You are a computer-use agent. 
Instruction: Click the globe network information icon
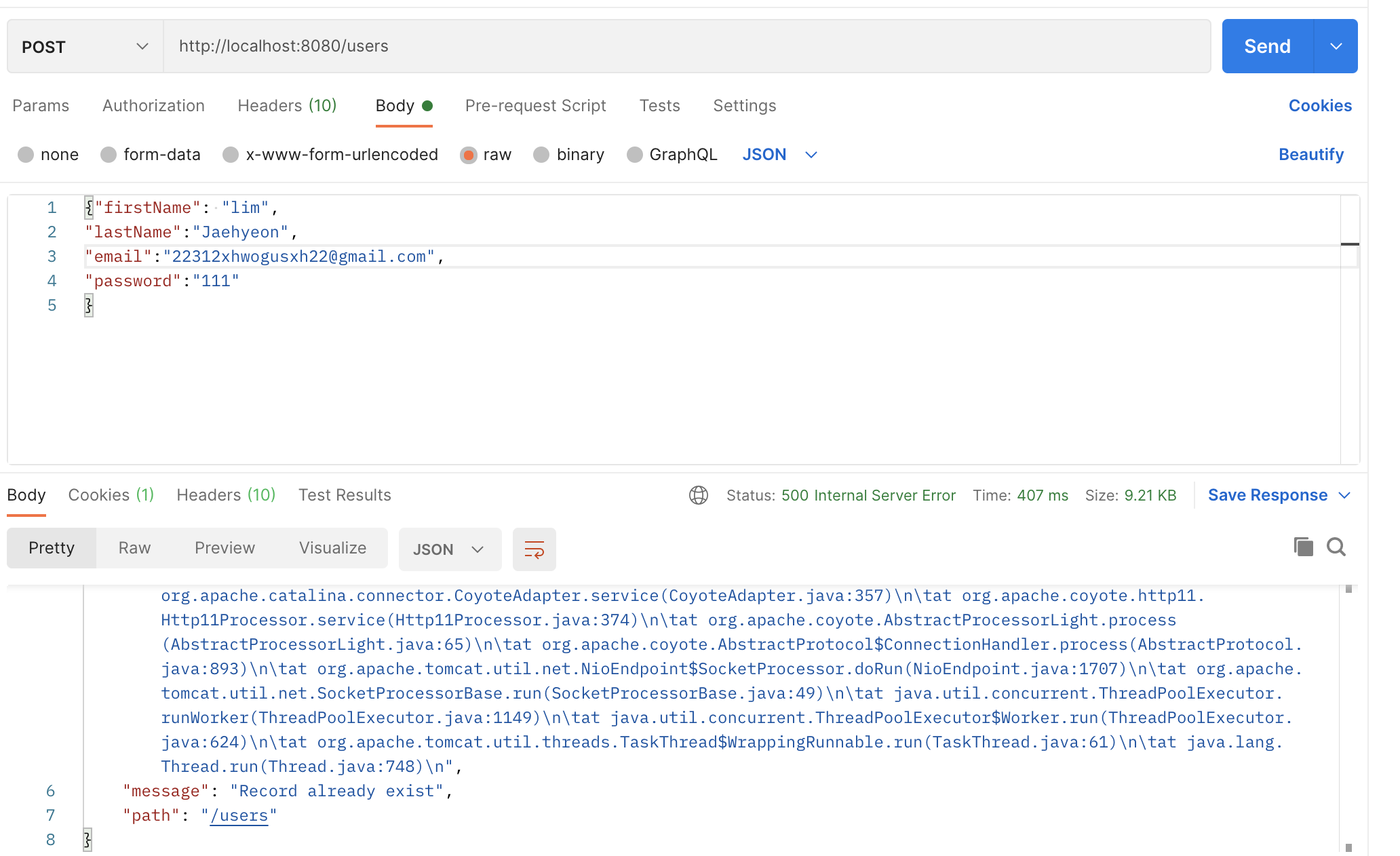pyautogui.click(x=699, y=495)
